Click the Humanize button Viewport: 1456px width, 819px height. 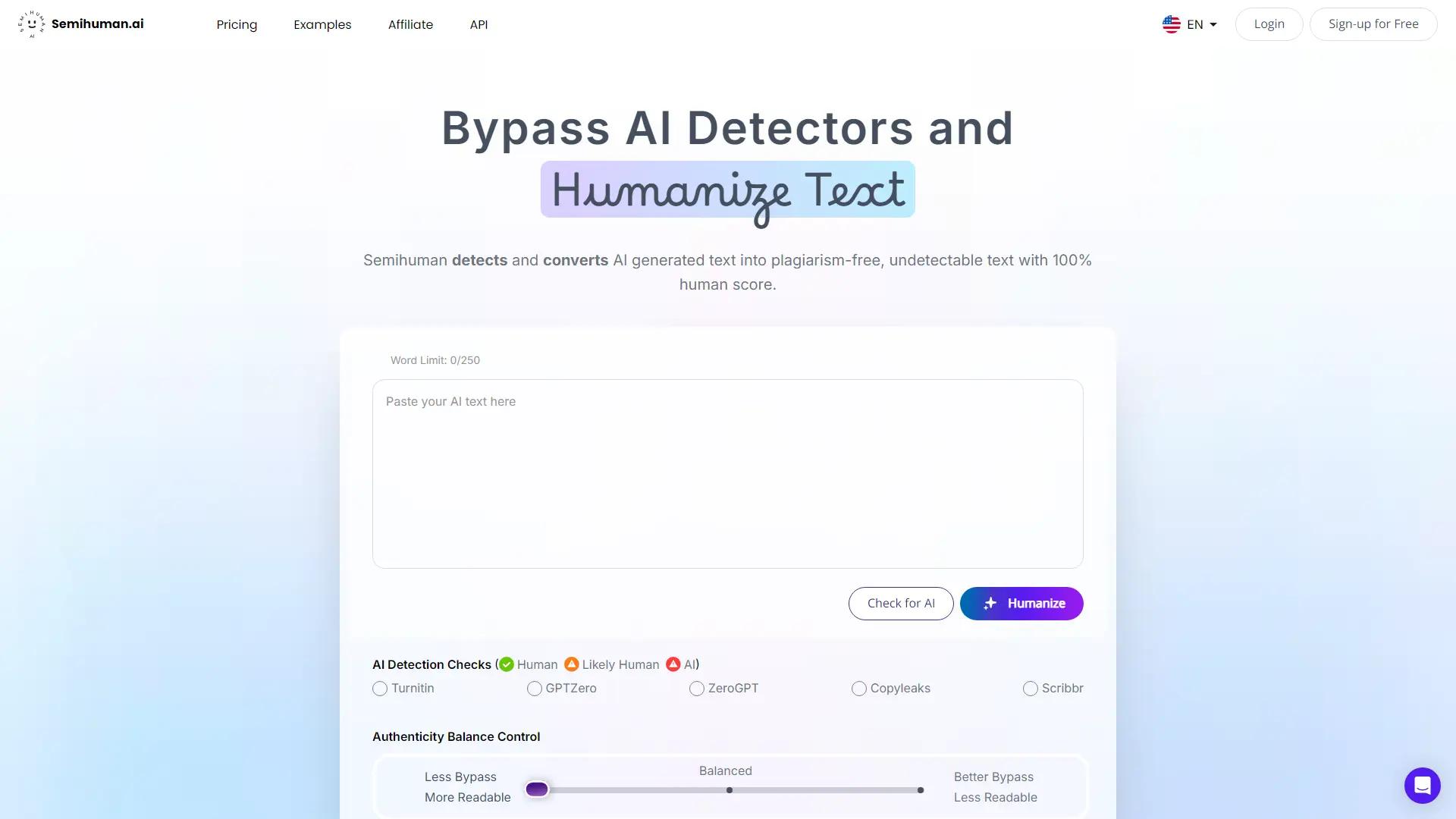pos(1021,604)
